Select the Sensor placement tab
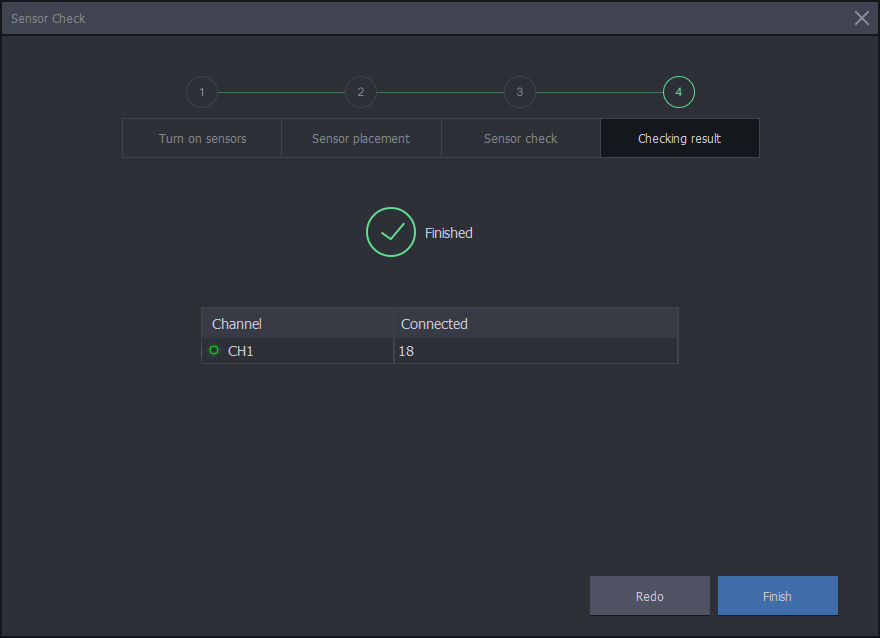The image size is (880, 638). [361, 138]
